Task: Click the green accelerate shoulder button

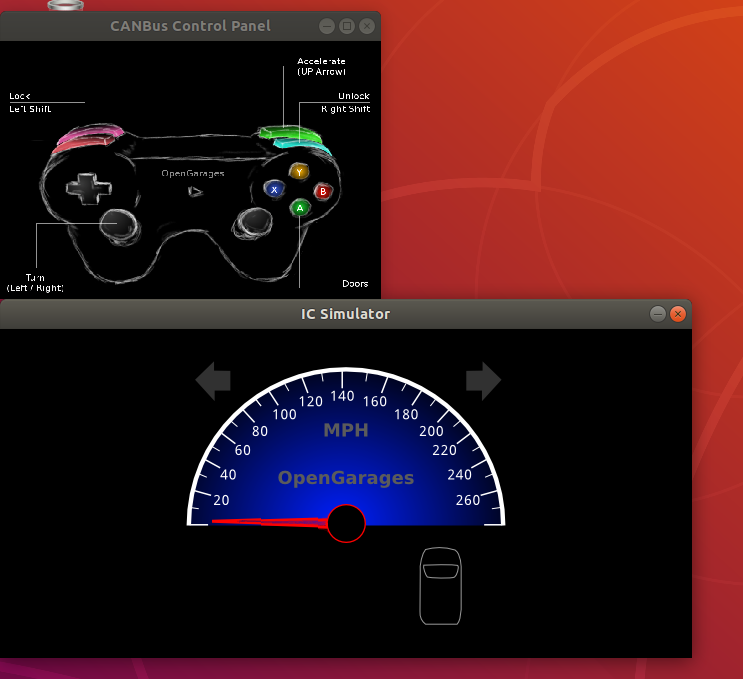Action: (289, 133)
